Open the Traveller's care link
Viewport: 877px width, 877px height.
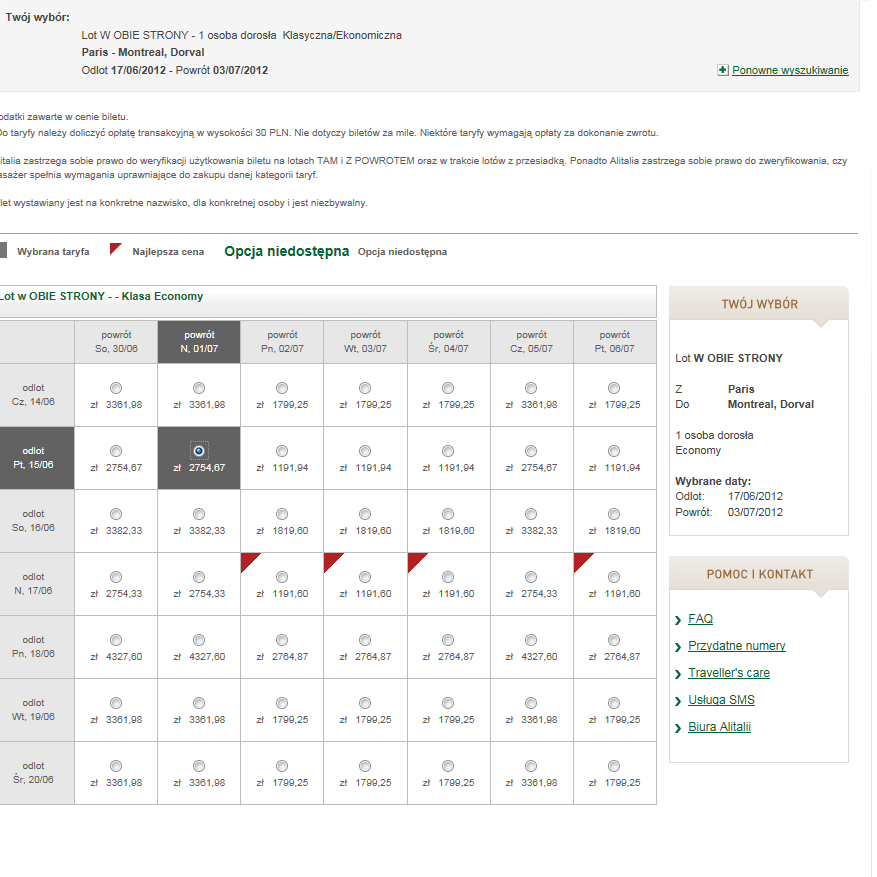point(729,672)
